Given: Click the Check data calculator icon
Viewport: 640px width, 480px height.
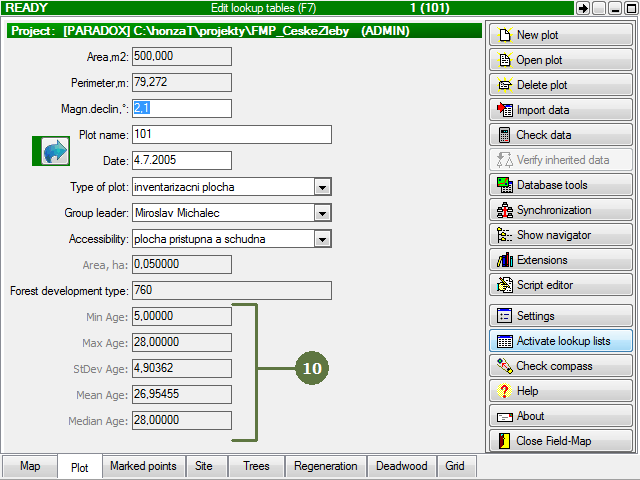Looking at the screenshot, I should point(505,135).
